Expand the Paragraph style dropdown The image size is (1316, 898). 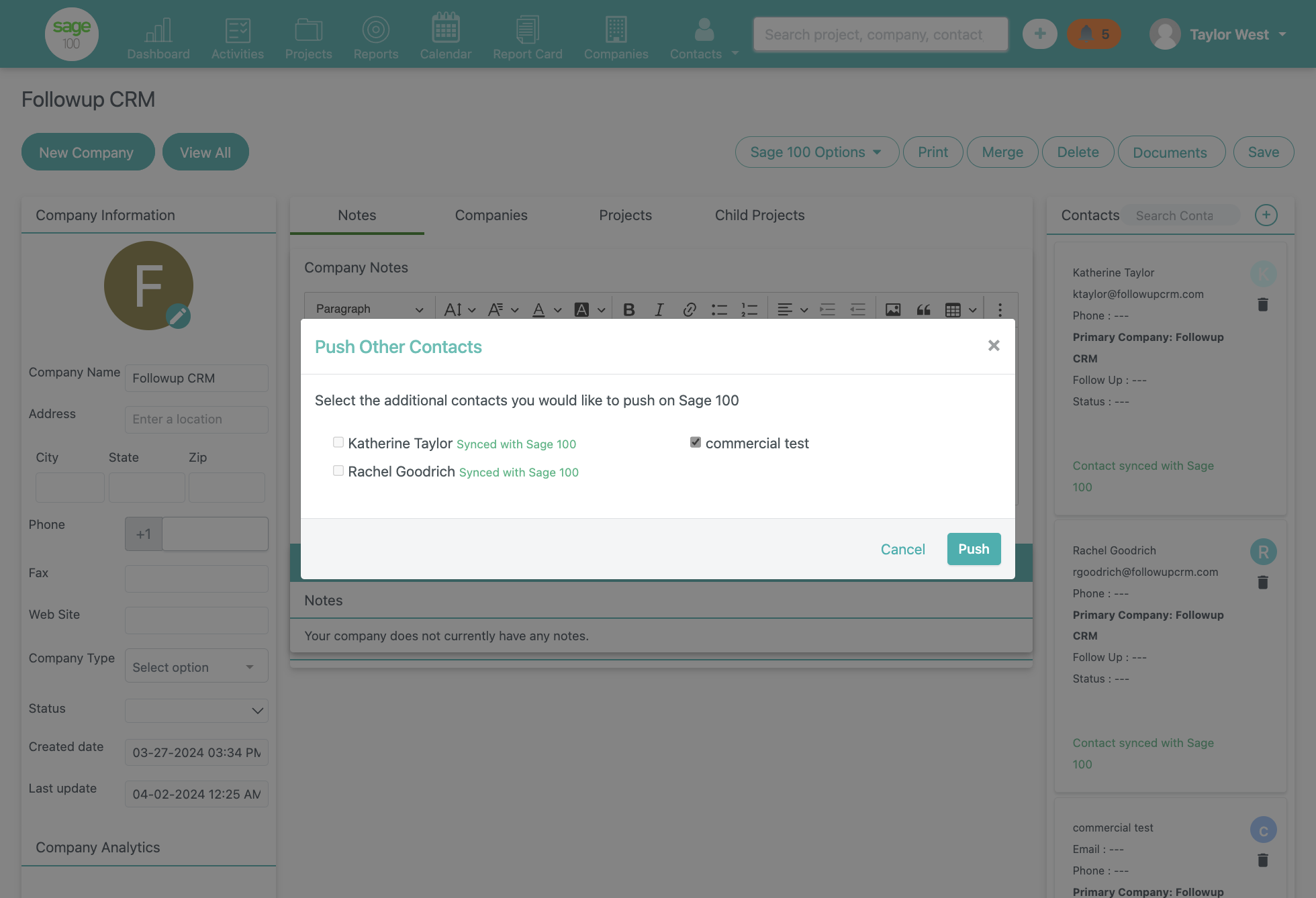369,309
